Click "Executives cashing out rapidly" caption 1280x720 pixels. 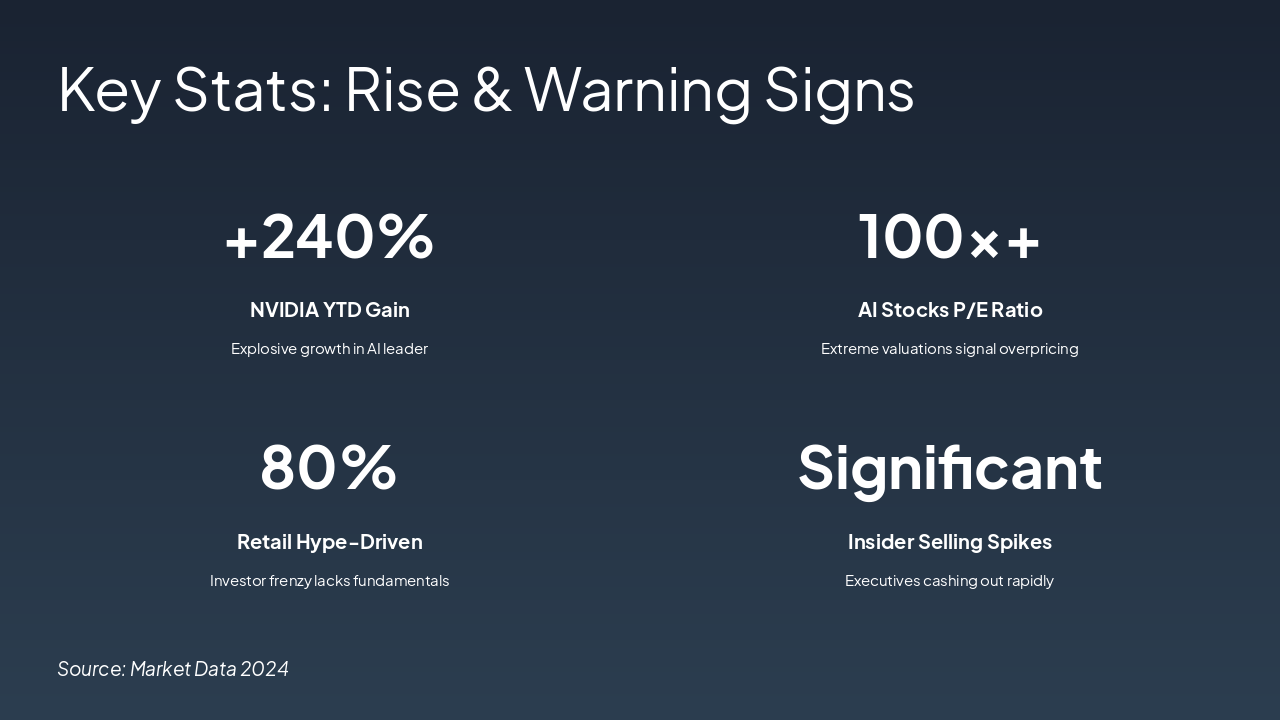coord(949,581)
